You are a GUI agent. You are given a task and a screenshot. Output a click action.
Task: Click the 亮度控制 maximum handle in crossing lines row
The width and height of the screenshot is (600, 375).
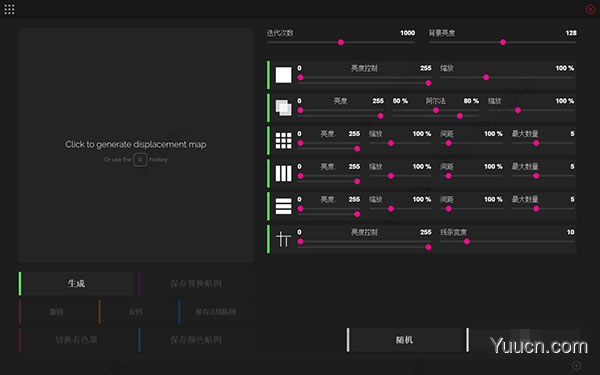(428, 248)
